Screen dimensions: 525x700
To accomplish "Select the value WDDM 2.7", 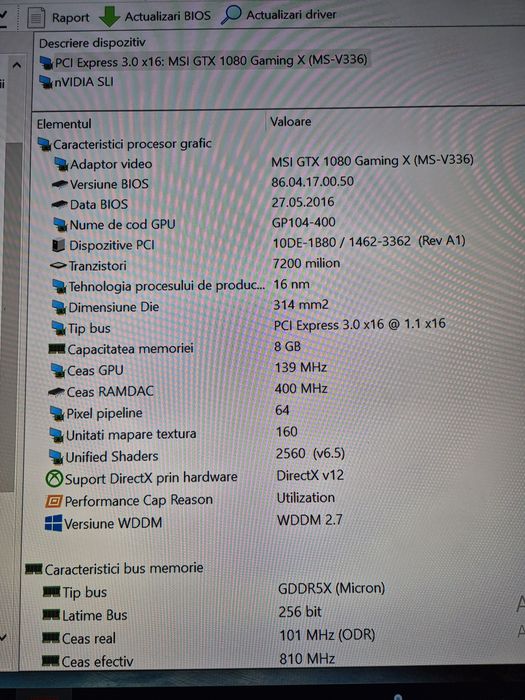I will 310,520.
